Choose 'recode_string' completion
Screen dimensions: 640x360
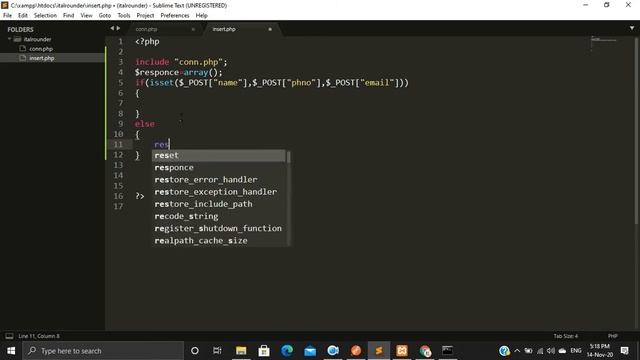coord(219,216)
